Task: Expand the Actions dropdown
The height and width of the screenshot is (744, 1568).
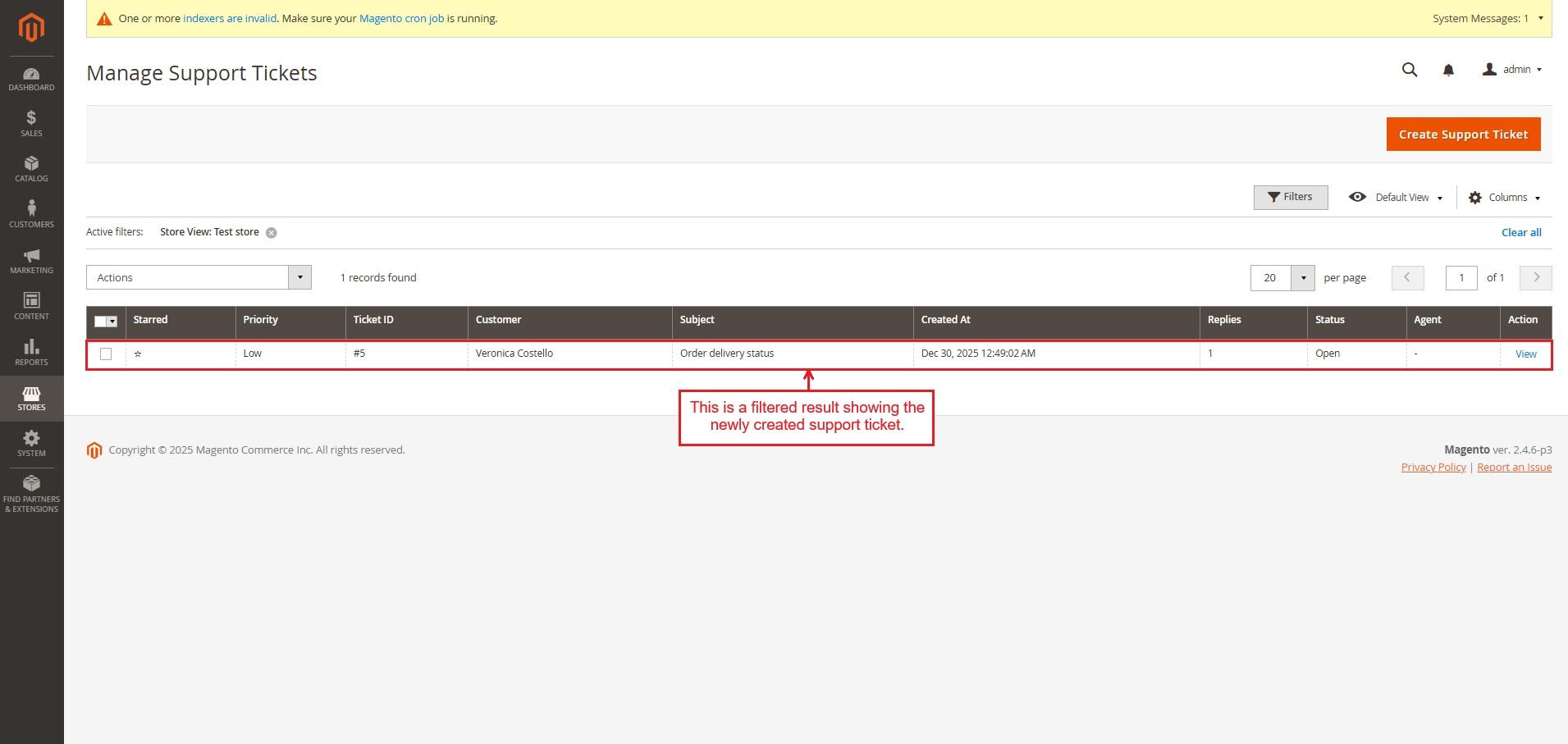Action: click(x=199, y=277)
